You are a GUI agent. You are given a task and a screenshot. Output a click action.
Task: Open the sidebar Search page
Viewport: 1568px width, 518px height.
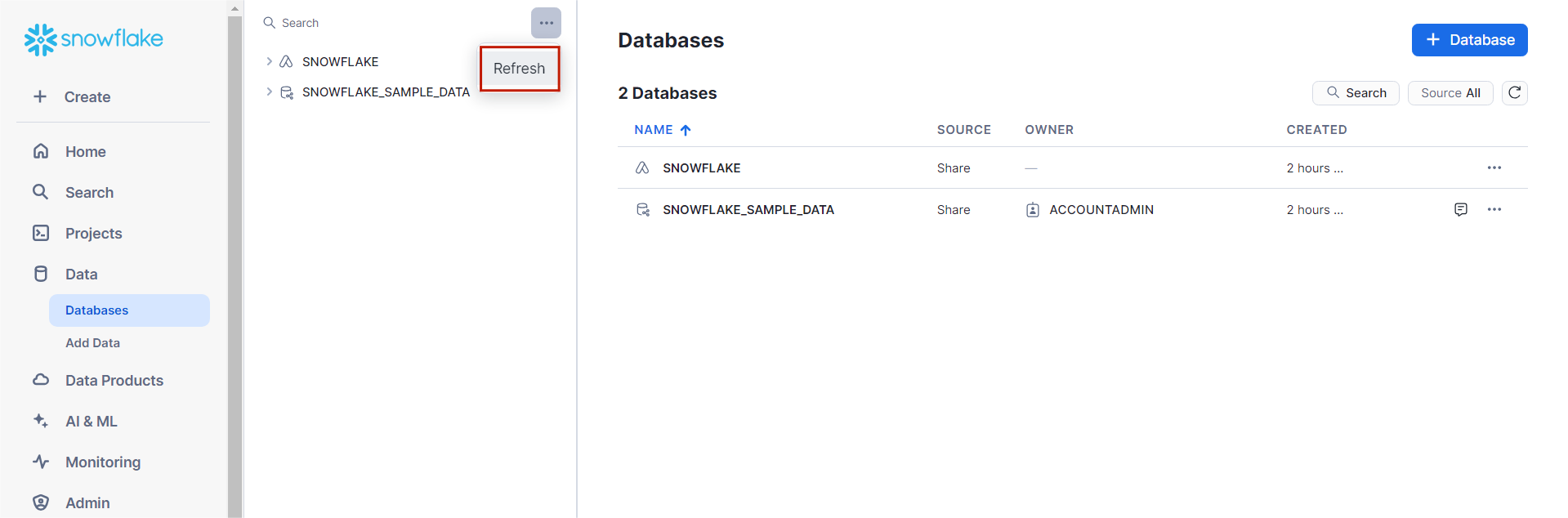pyautogui.click(x=89, y=192)
